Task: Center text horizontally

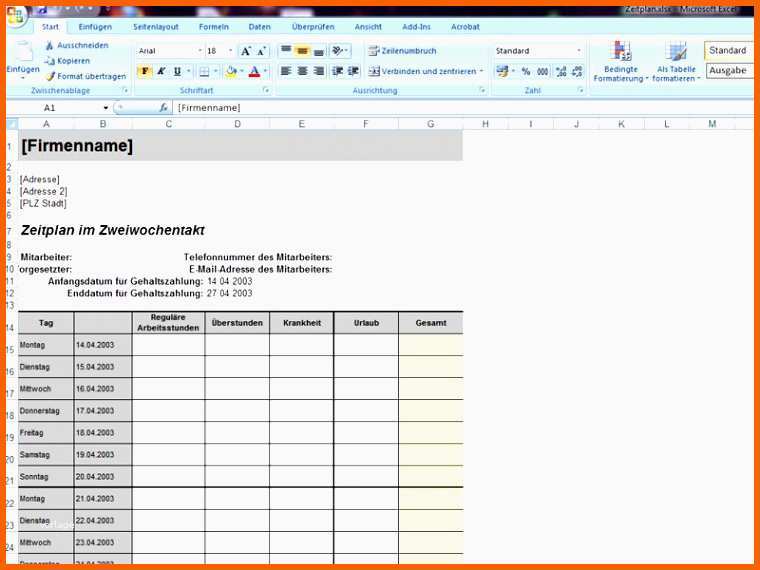Action: [x=302, y=71]
